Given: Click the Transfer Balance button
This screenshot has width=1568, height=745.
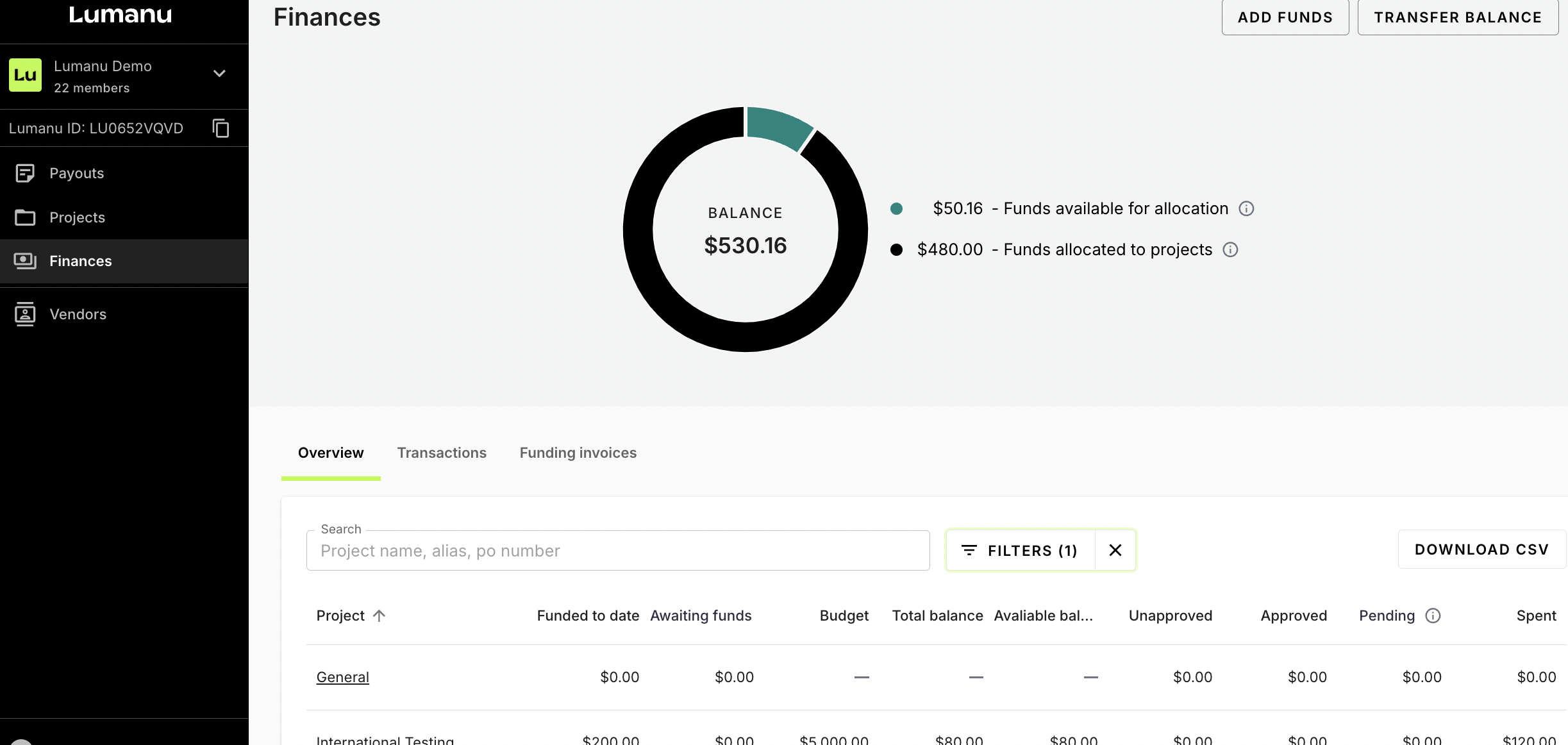Looking at the screenshot, I should [x=1457, y=17].
